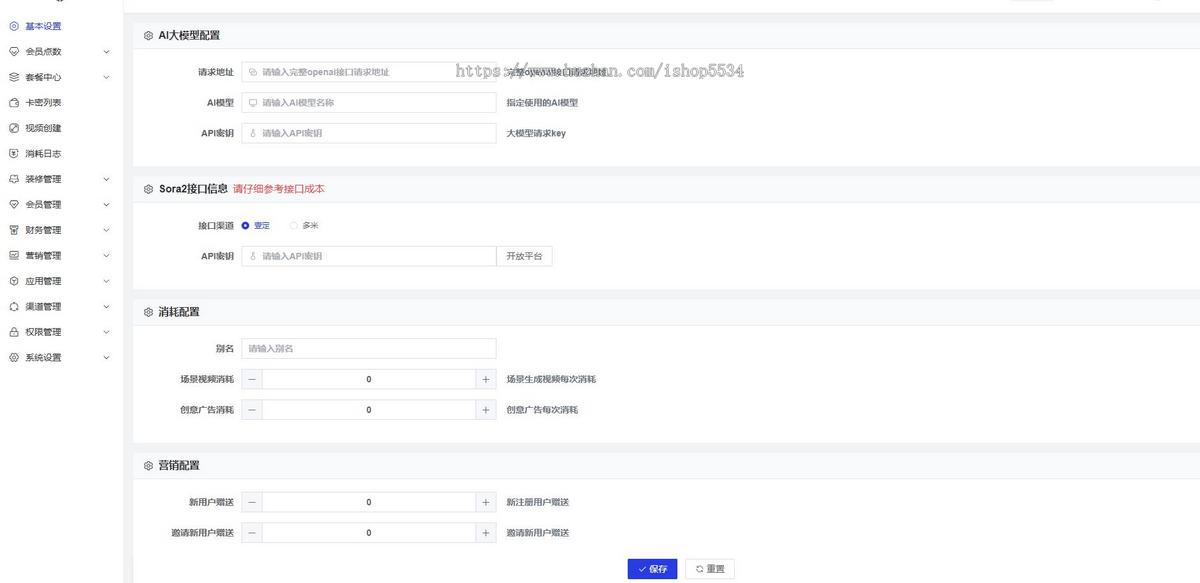Expand the 营销管理 submenu chevron

coord(106,255)
